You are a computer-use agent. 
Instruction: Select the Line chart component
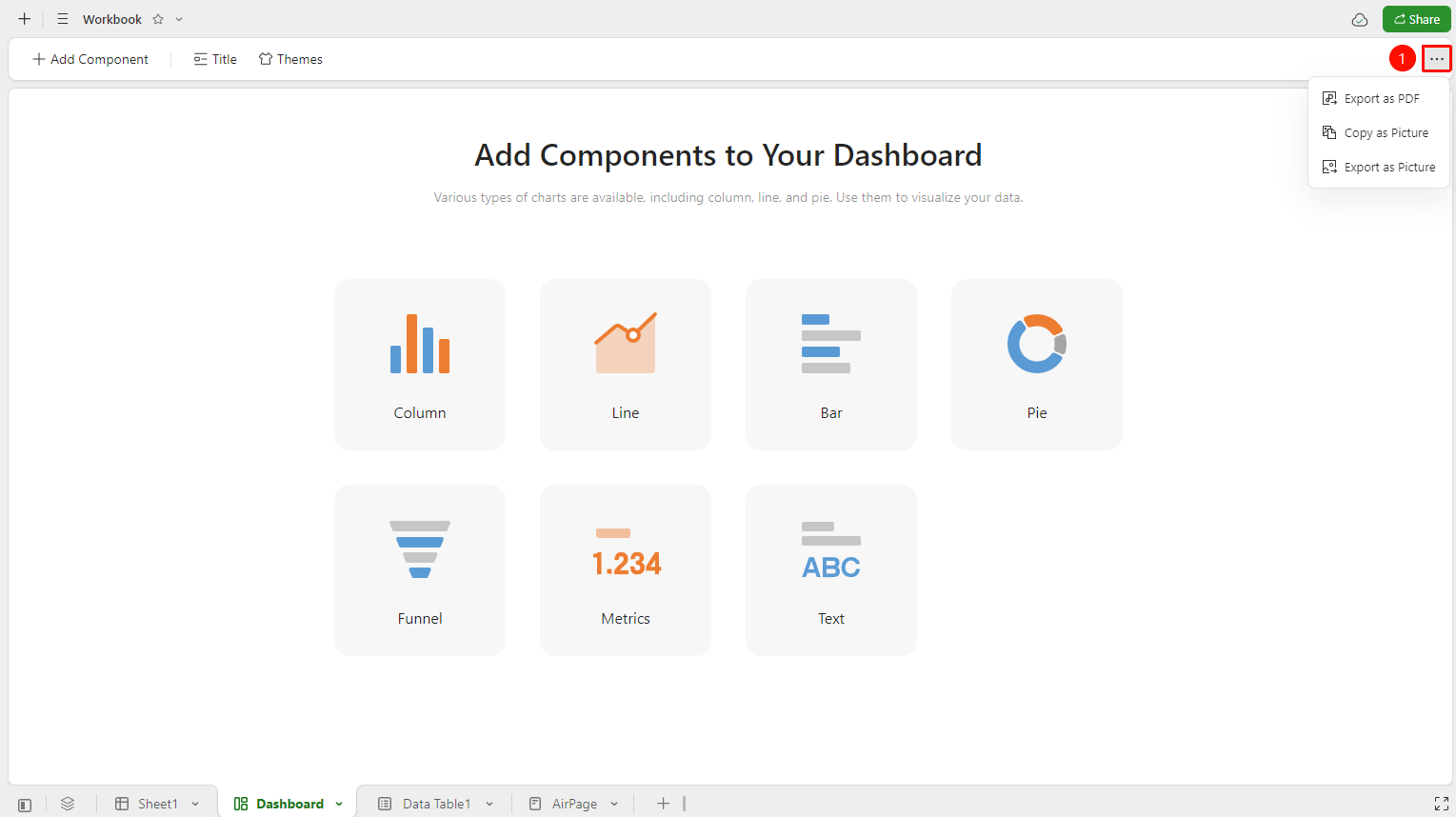pos(626,365)
